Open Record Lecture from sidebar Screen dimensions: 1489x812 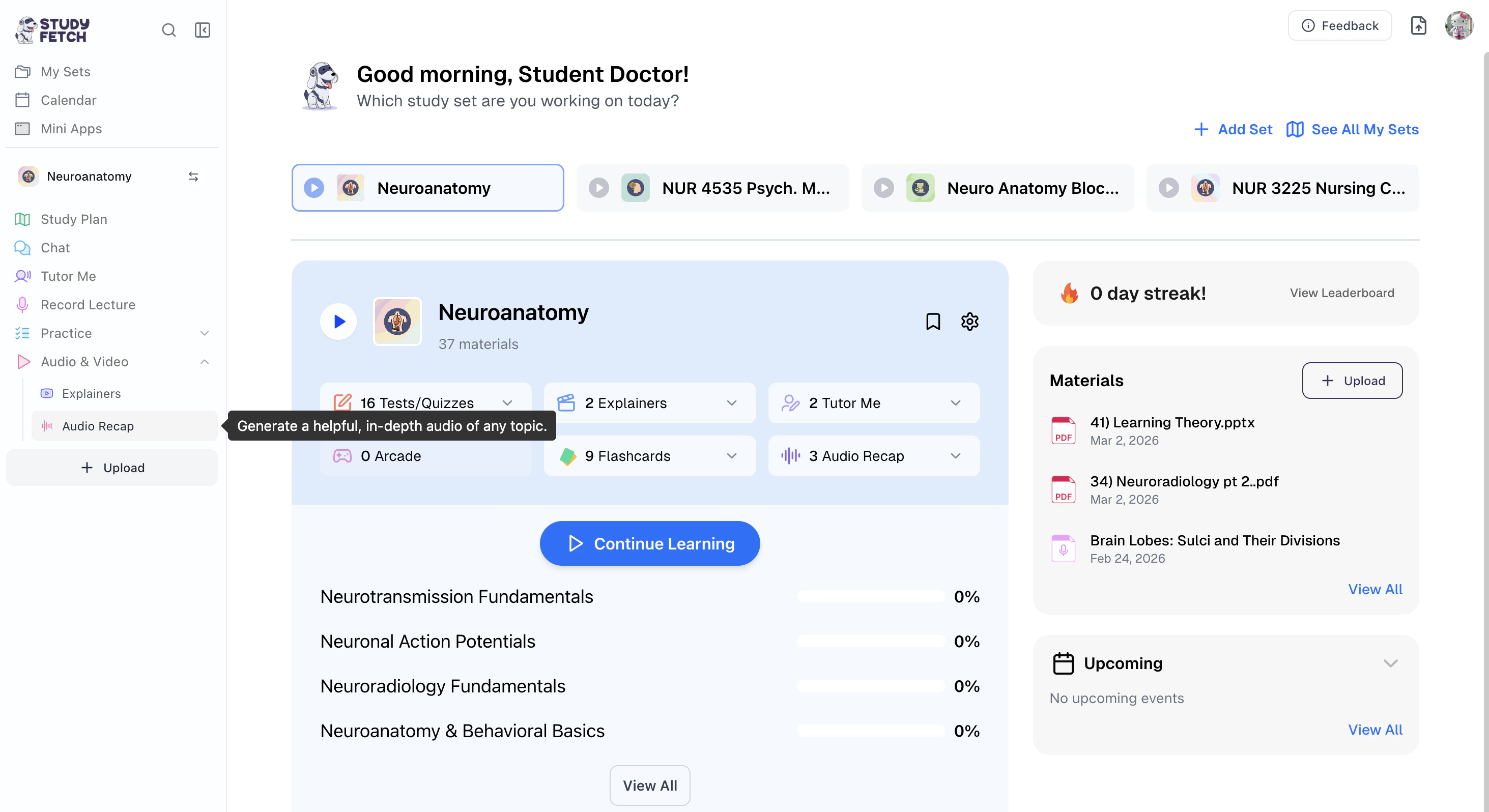pyautogui.click(x=88, y=305)
